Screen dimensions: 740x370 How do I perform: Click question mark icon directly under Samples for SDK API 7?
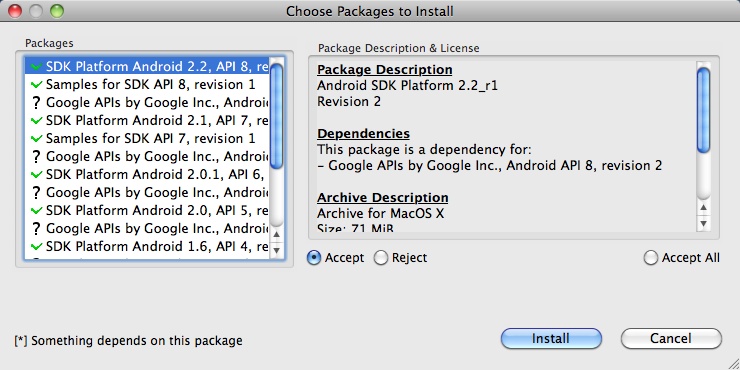coord(36,157)
